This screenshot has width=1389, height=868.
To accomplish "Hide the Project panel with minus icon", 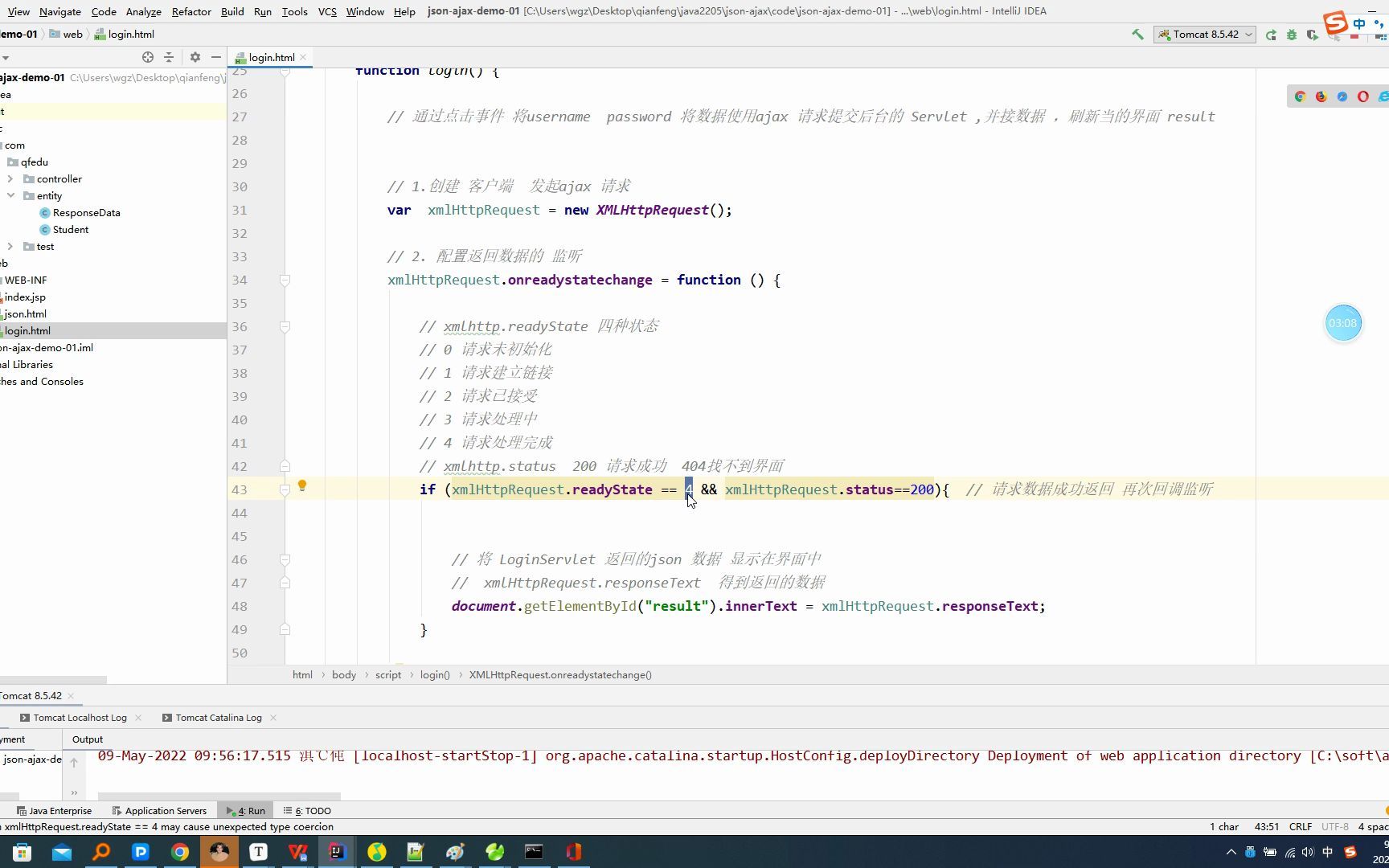I will pyautogui.click(x=215, y=57).
